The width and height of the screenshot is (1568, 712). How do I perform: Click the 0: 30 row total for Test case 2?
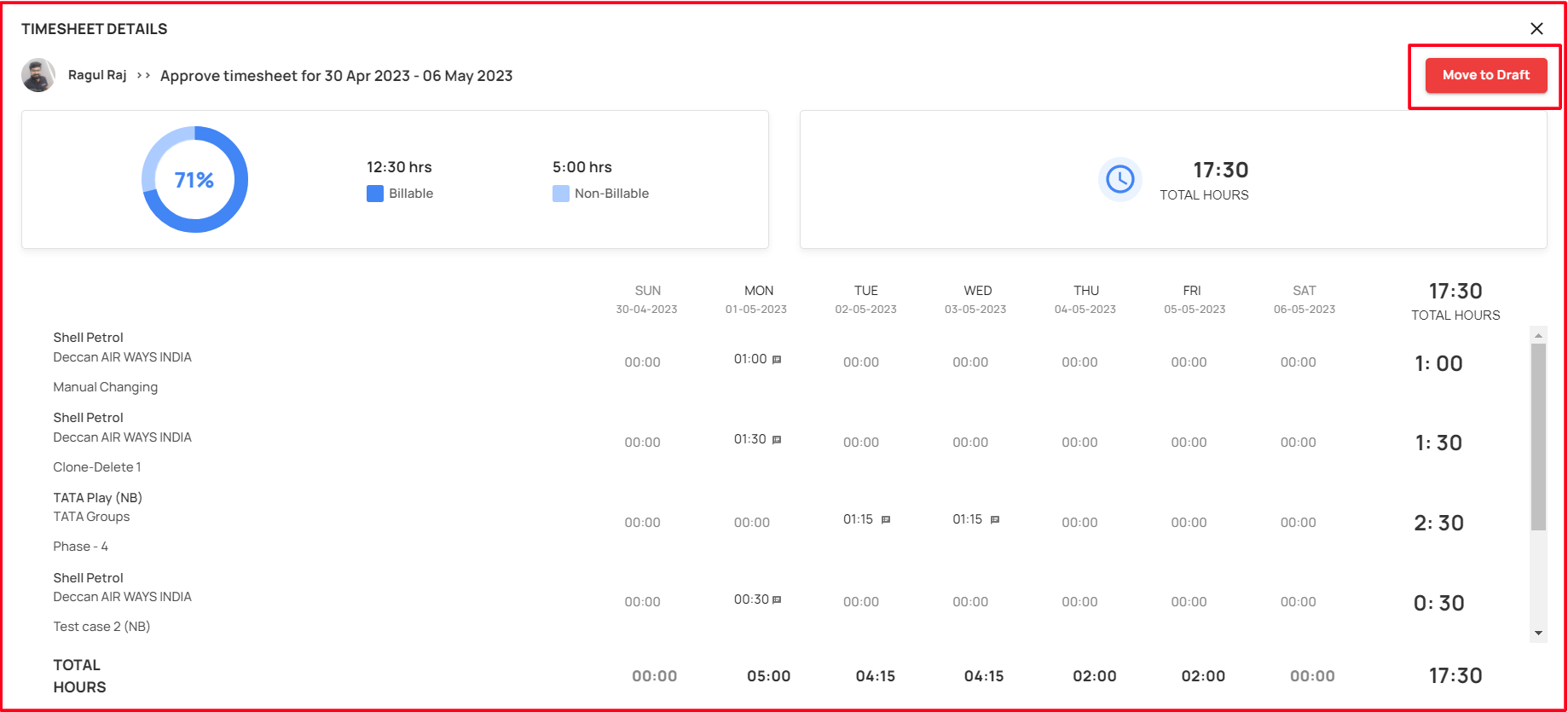1439,603
